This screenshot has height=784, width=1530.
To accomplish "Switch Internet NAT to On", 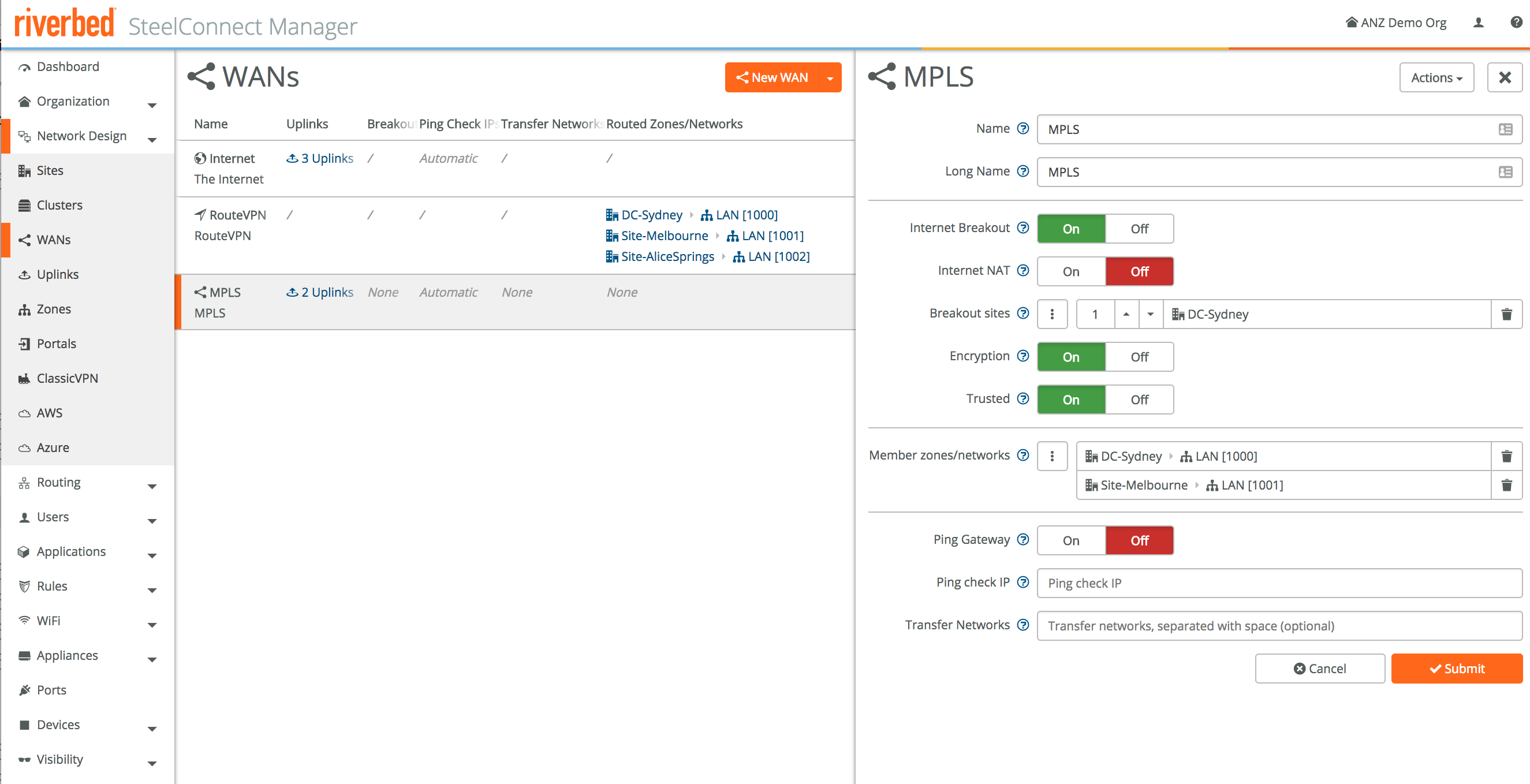I will [1071, 272].
